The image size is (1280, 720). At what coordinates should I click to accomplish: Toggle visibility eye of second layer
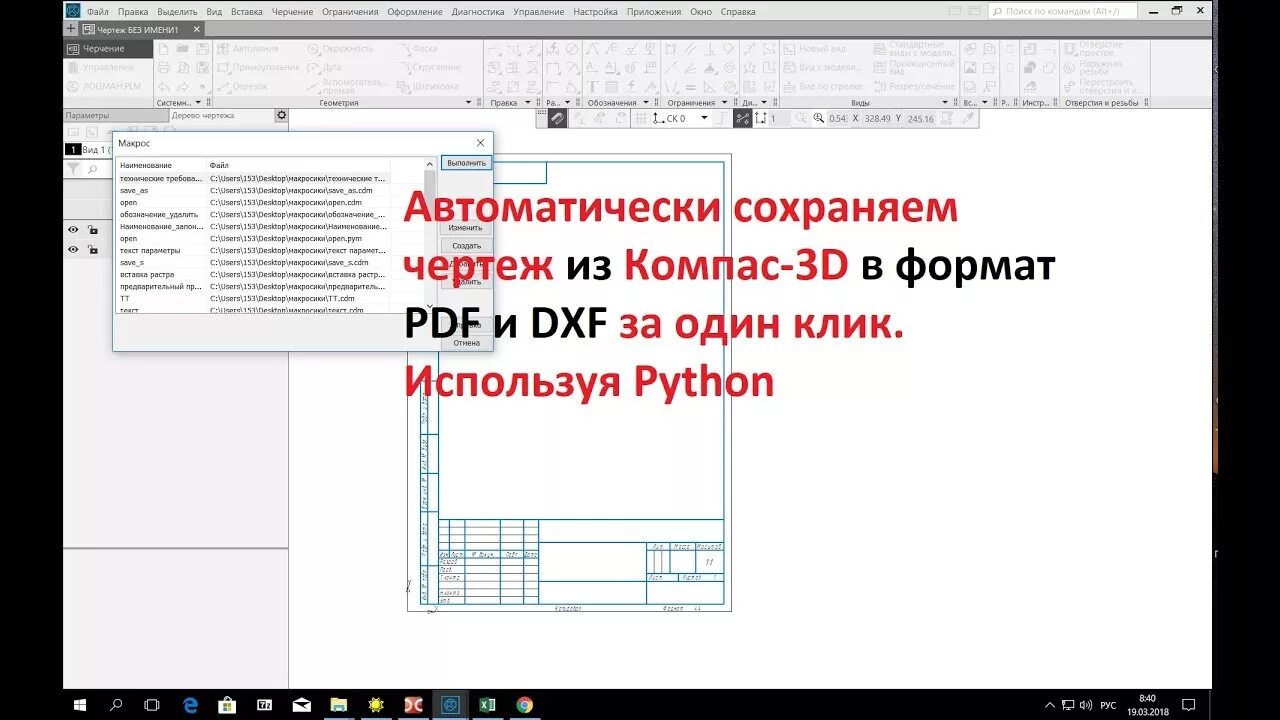[x=73, y=249]
